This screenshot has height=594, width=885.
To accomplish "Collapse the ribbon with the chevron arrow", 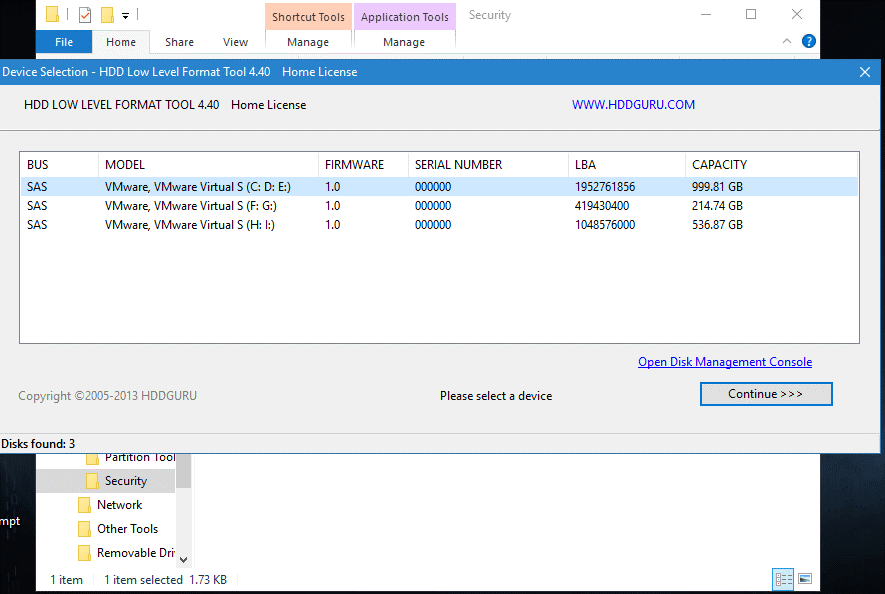I will [788, 42].
